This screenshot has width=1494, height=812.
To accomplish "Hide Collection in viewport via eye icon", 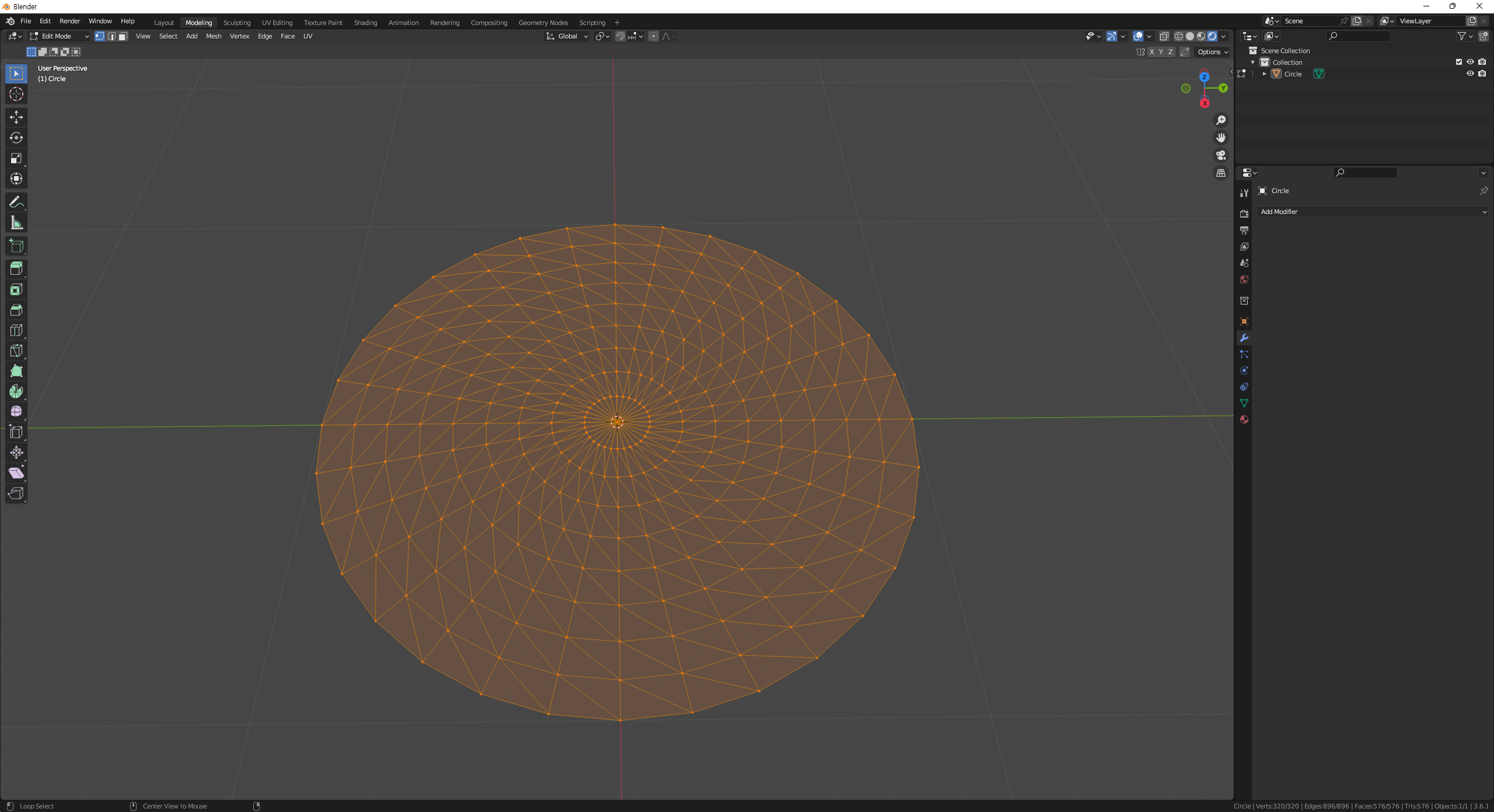I will click(x=1470, y=62).
